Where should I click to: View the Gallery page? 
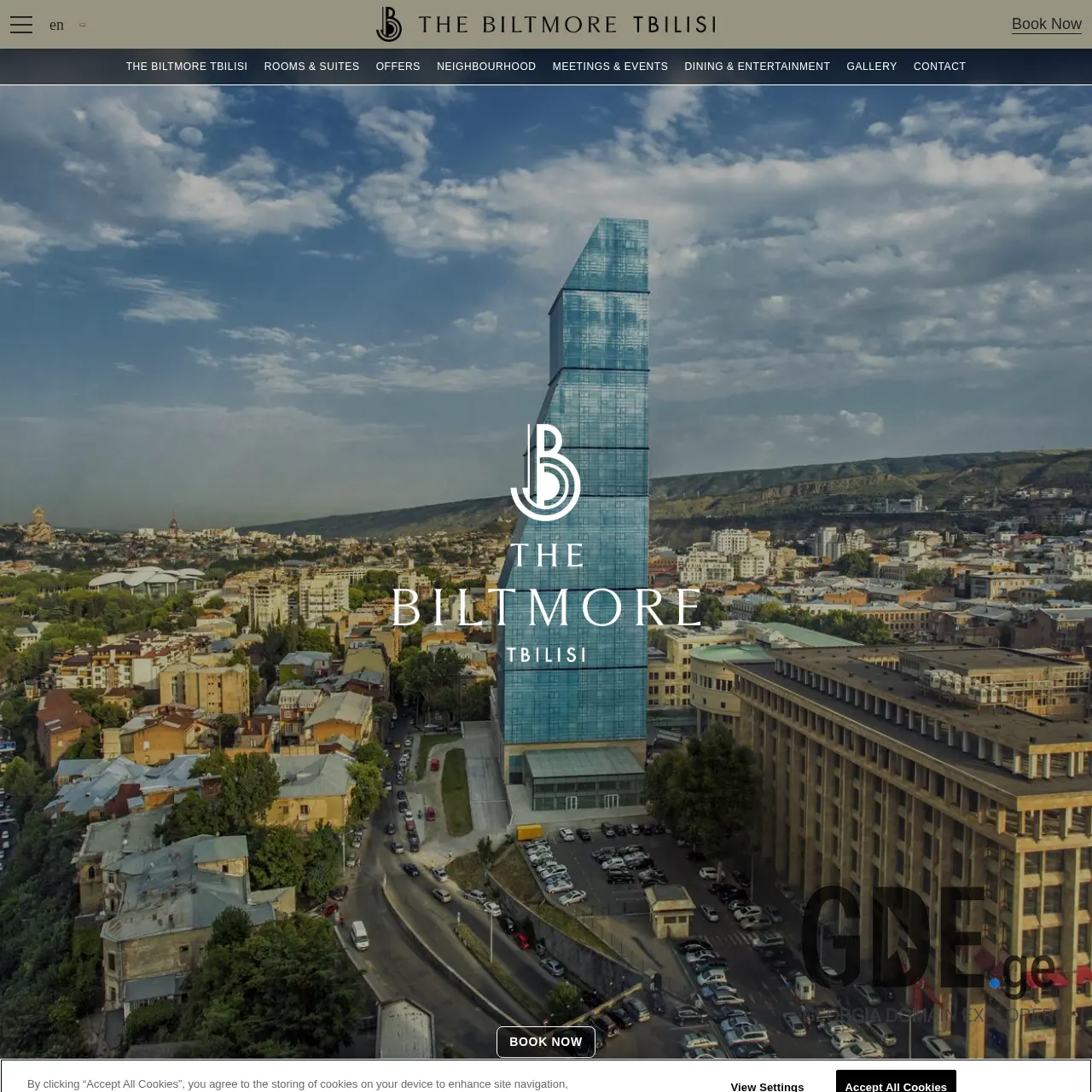pyautogui.click(x=872, y=67)
